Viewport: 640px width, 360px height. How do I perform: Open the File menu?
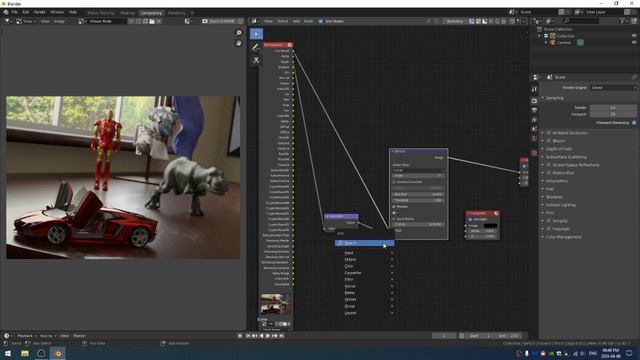point(15,12)
